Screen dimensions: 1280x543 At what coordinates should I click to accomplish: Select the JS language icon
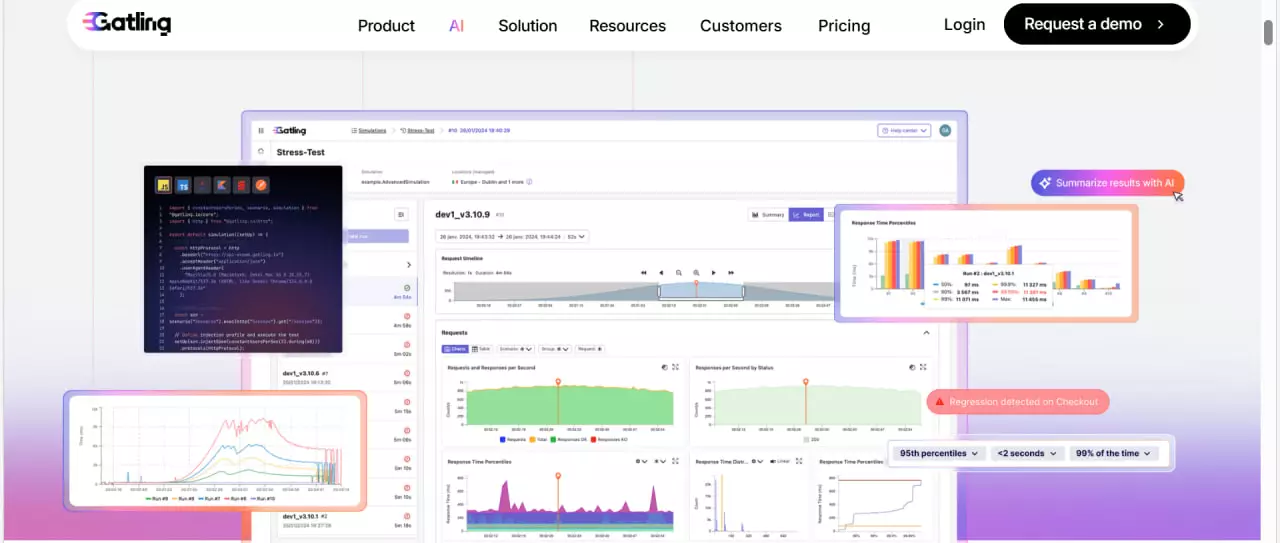click(x=163, y=185)
